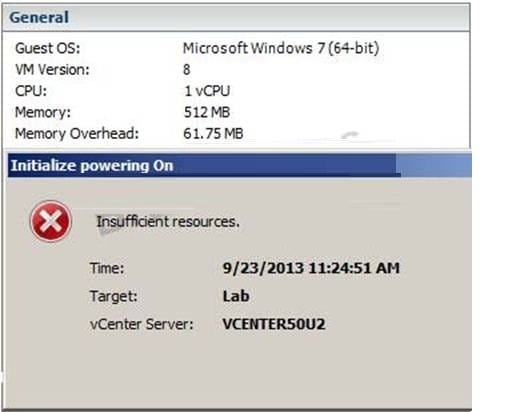507x412 pixels.
Task: Click the red error X icon
Action: tap(51, 221)
